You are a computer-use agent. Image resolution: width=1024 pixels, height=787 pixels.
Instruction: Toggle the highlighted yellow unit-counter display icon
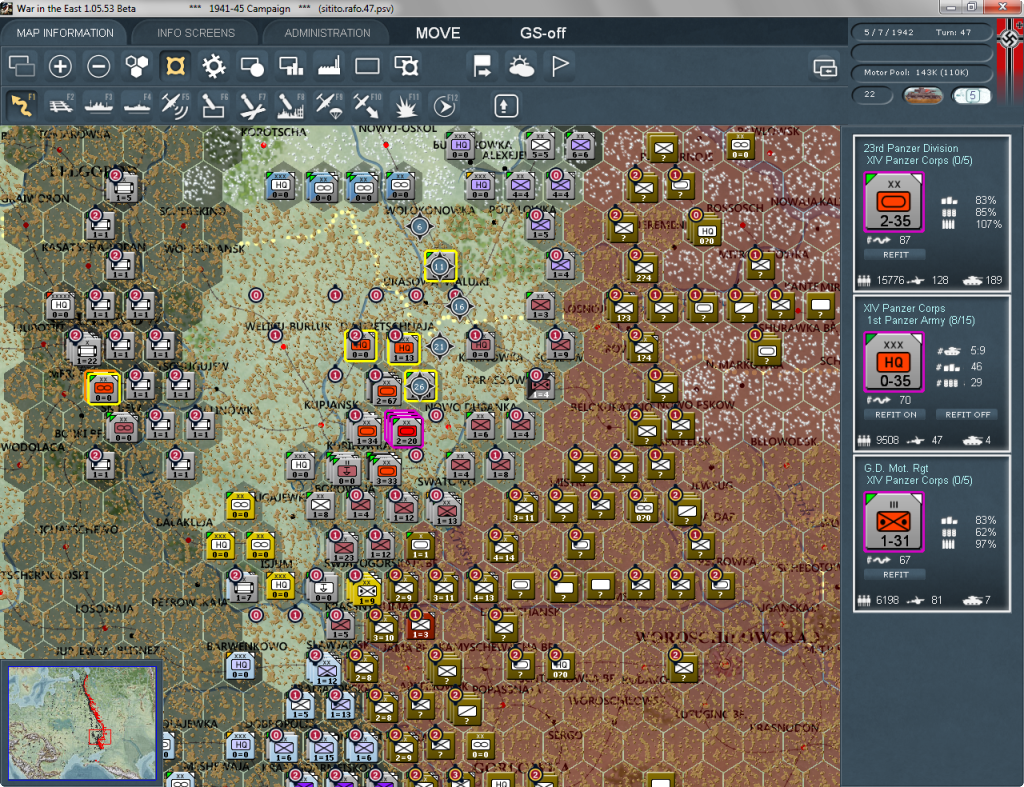point(175,66)
